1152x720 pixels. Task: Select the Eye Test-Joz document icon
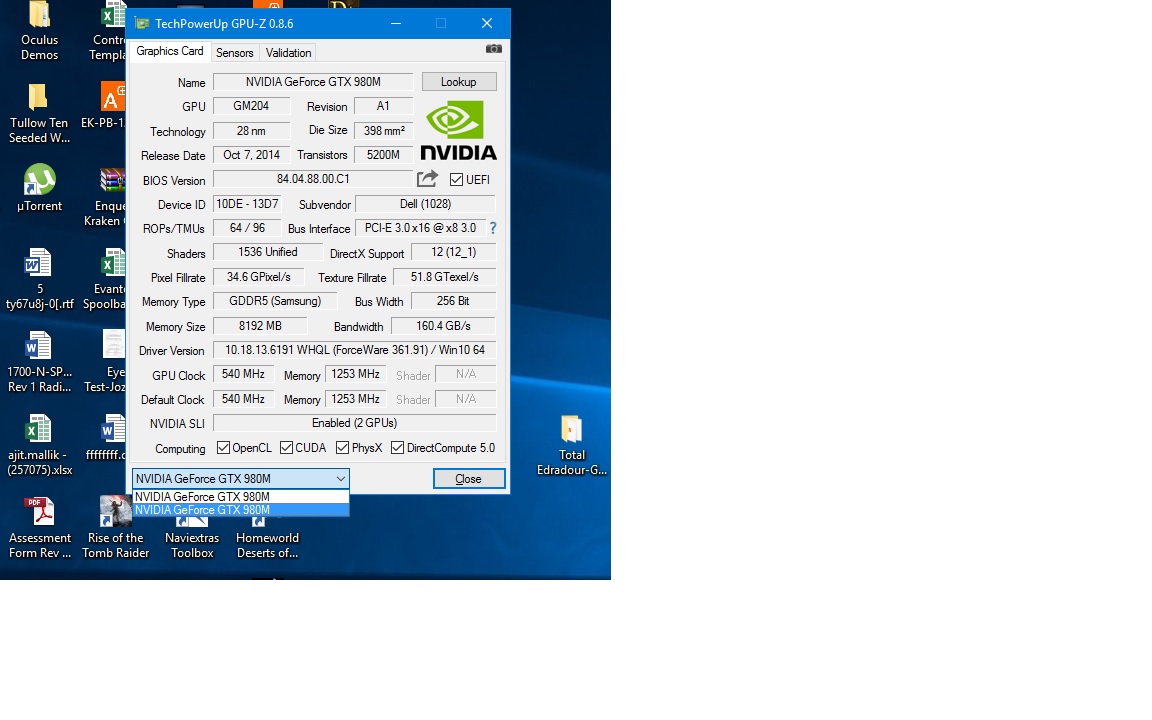(x=113, y=346)
